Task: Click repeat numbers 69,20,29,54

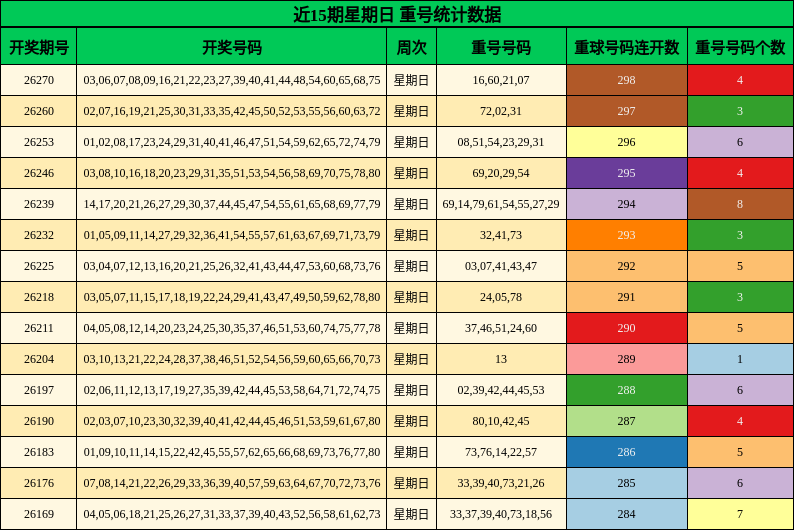Action: pos(501,173)
